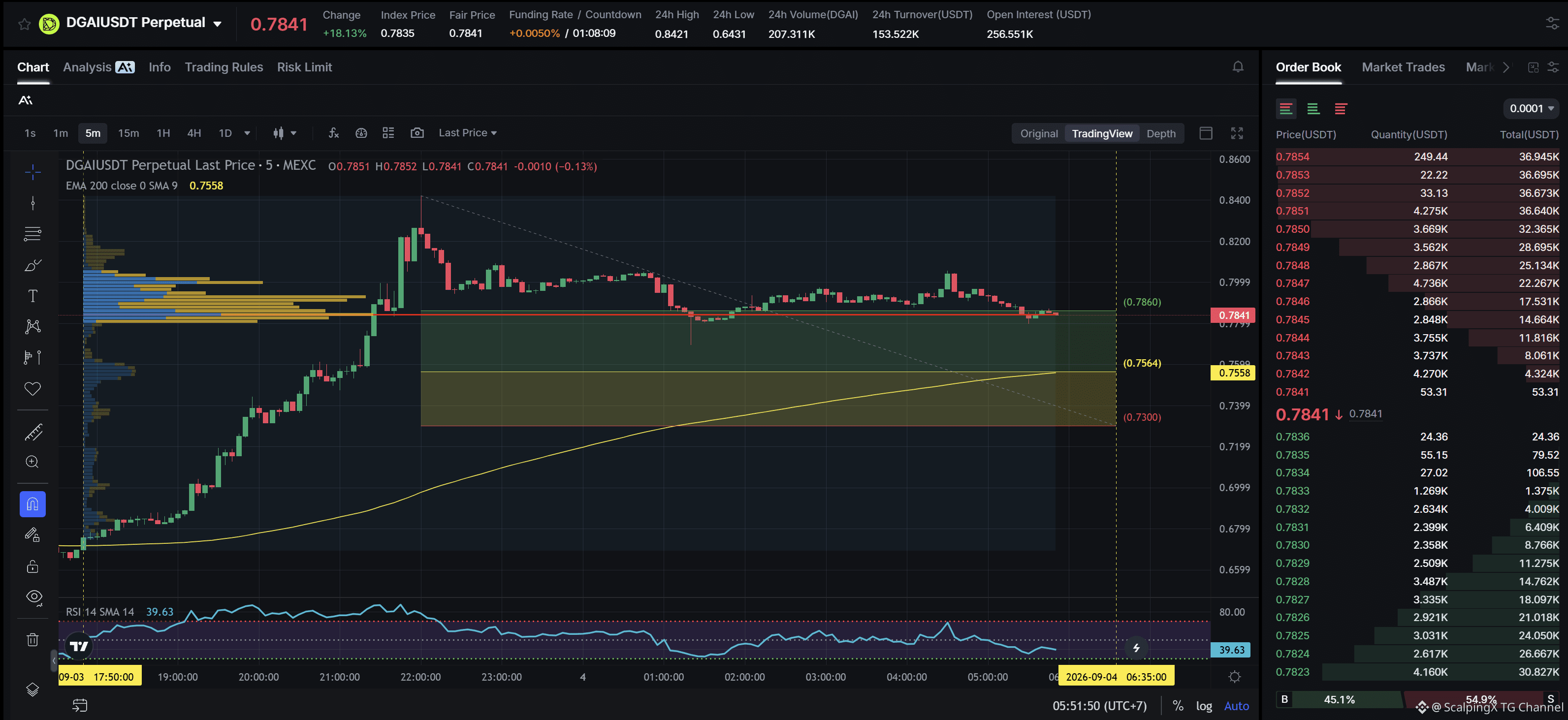Click the trash icon to remove drawings
This screenshot has height=720, width=1568.
(x=33, y=640)
